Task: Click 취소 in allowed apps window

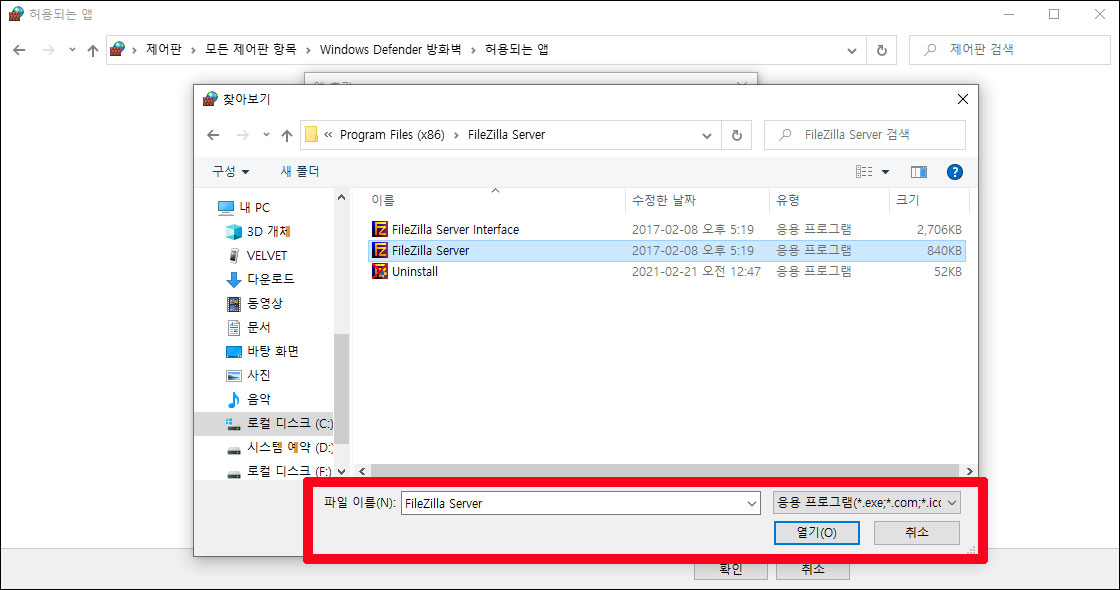Action: tap(813, 569)
